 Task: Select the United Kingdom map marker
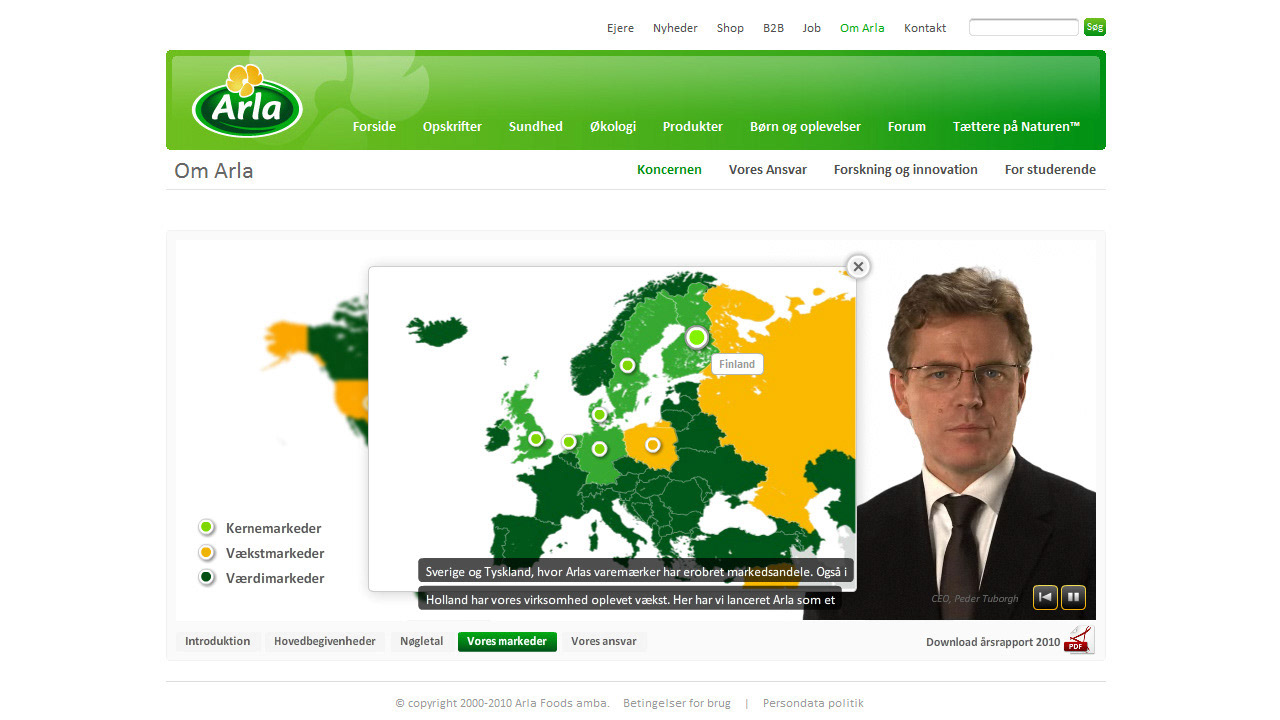point(536,439)
